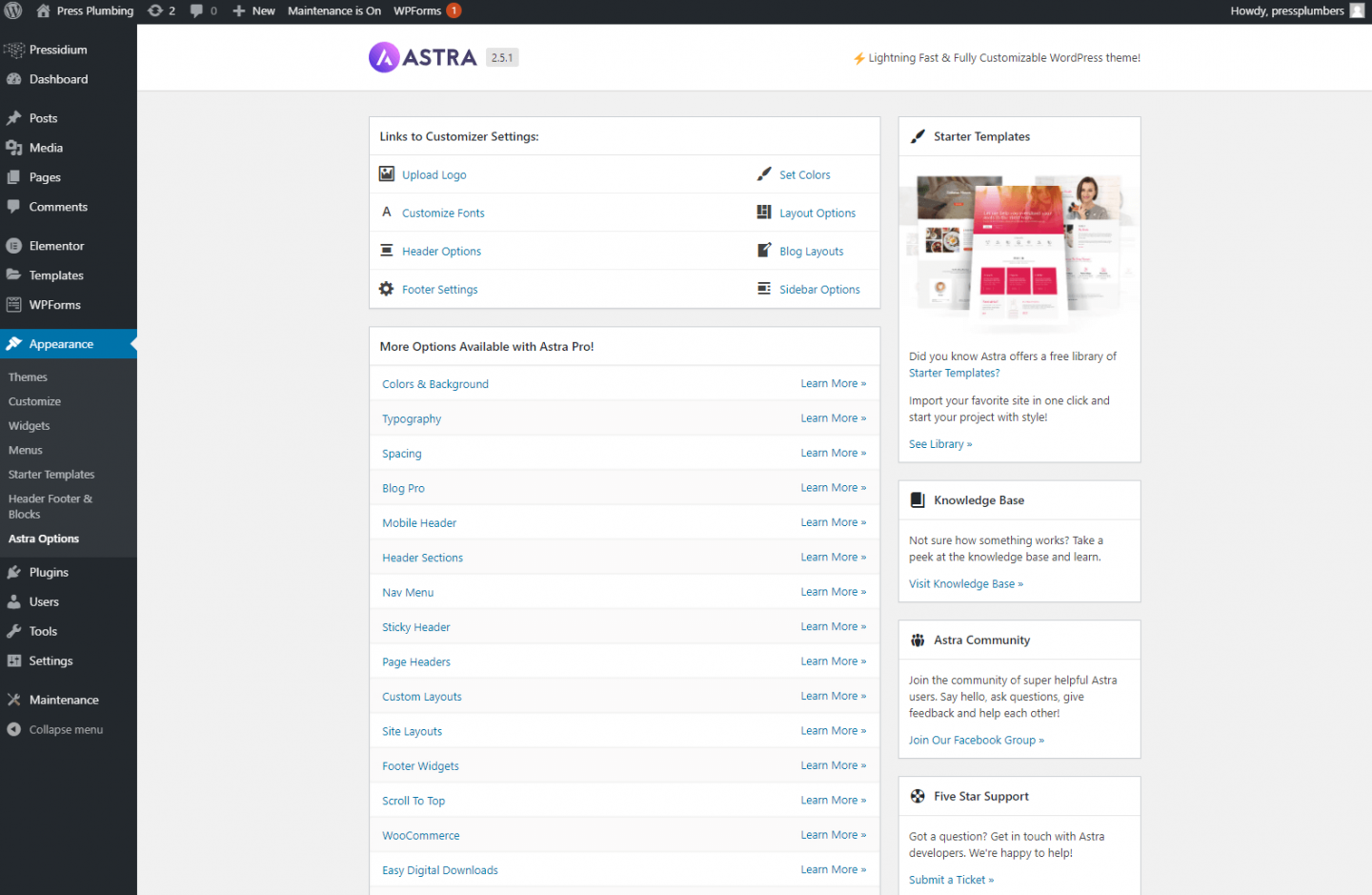Click Learn More for Typography
The image size is (1372, 895).
pos(834,418)
